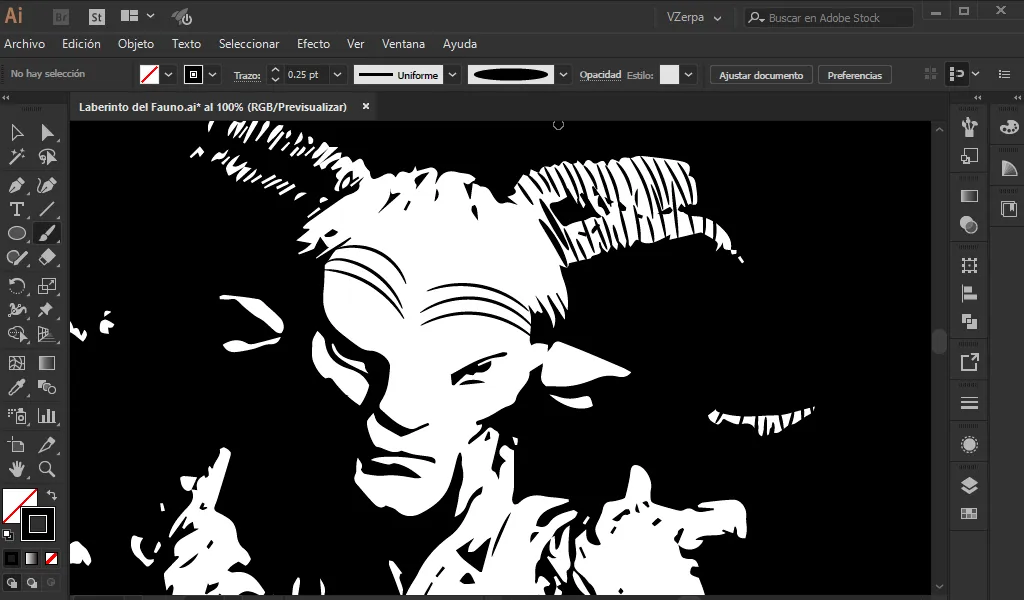Select the Ellipse tool
The image size is (1024, 600).
click(x=17, y=233)
